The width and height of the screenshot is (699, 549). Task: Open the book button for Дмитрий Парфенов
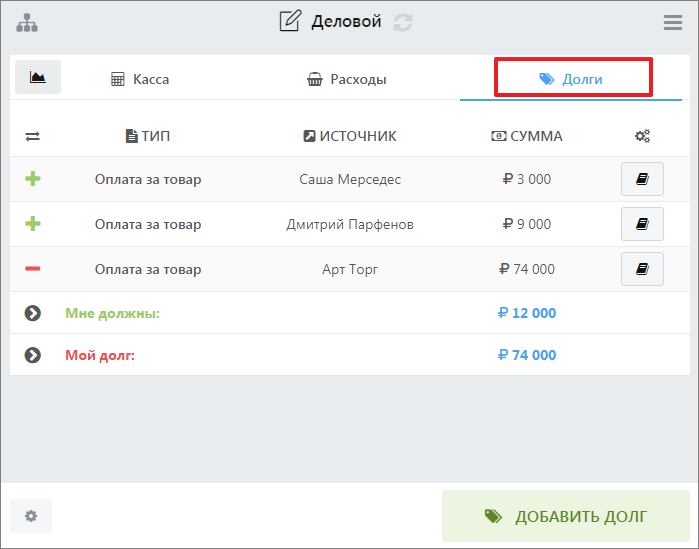(642, 224)
